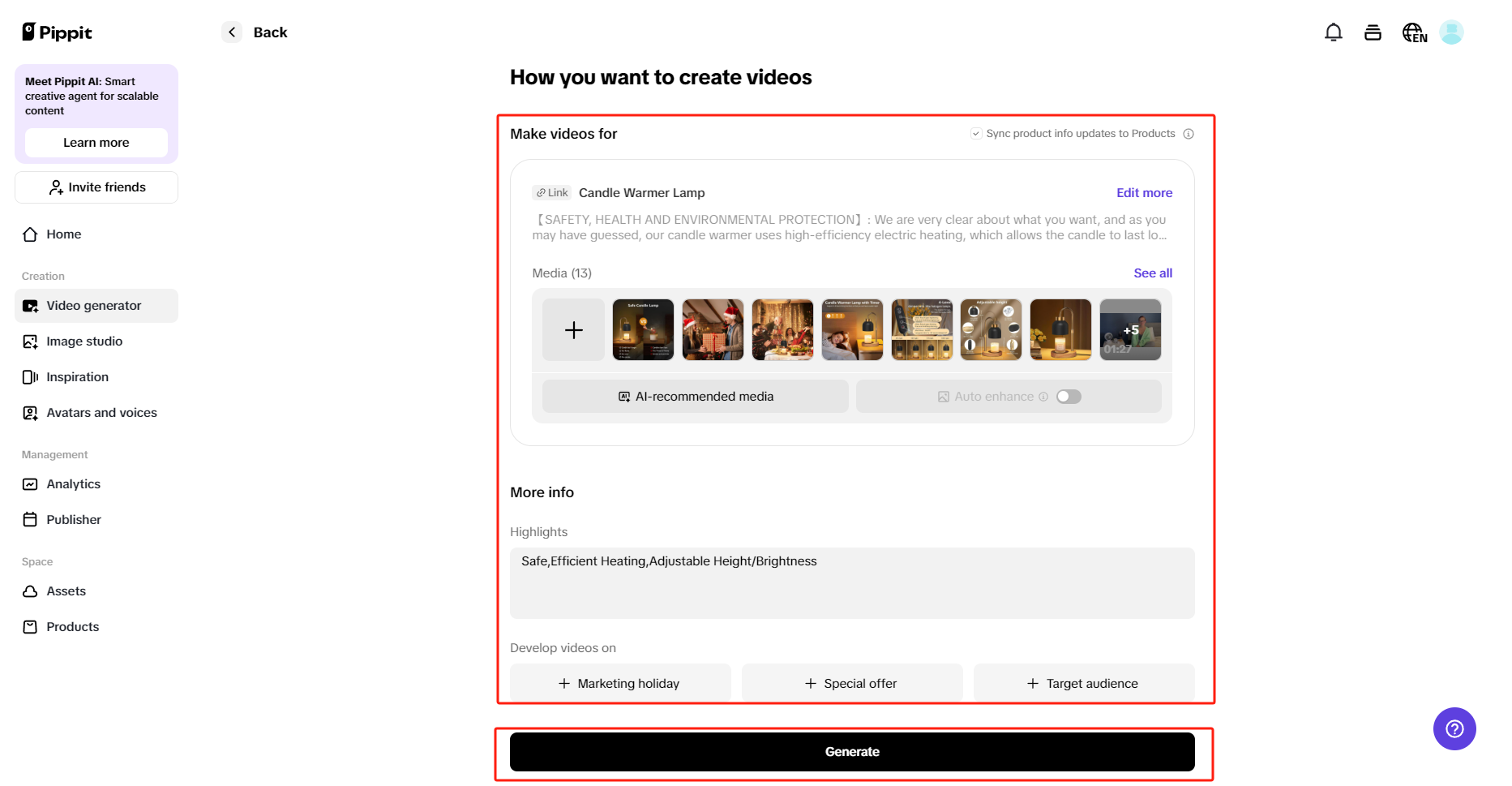
Task: Open Image studio
Action: point(96,341)
